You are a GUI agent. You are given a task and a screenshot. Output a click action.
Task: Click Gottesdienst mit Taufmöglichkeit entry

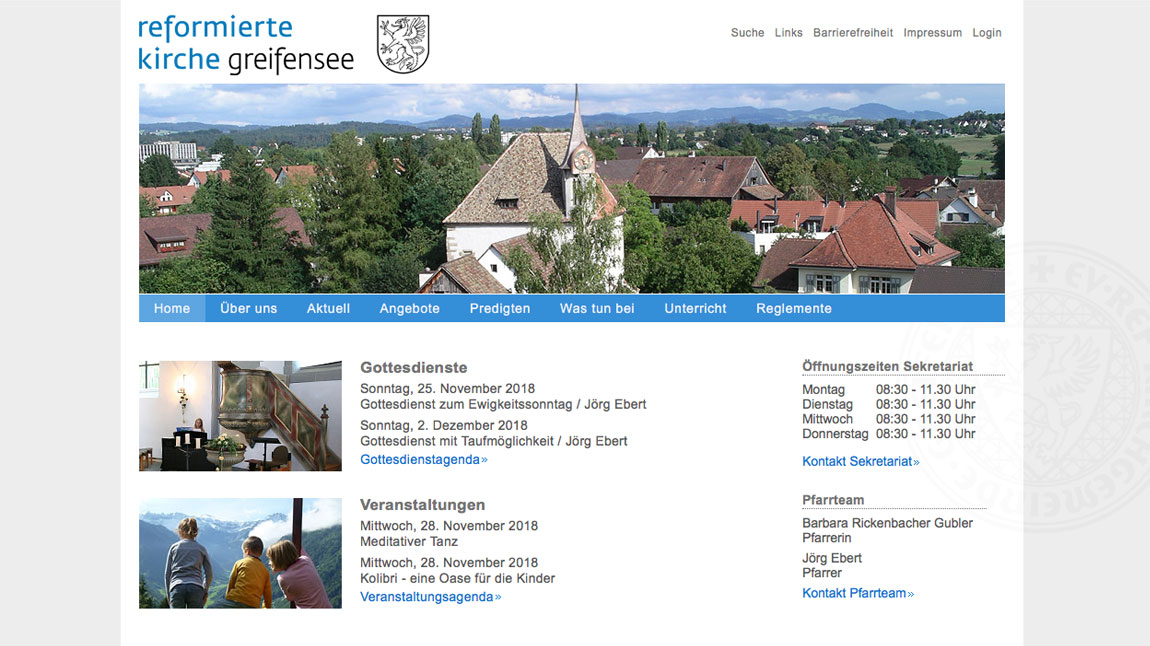pos(494,441)
